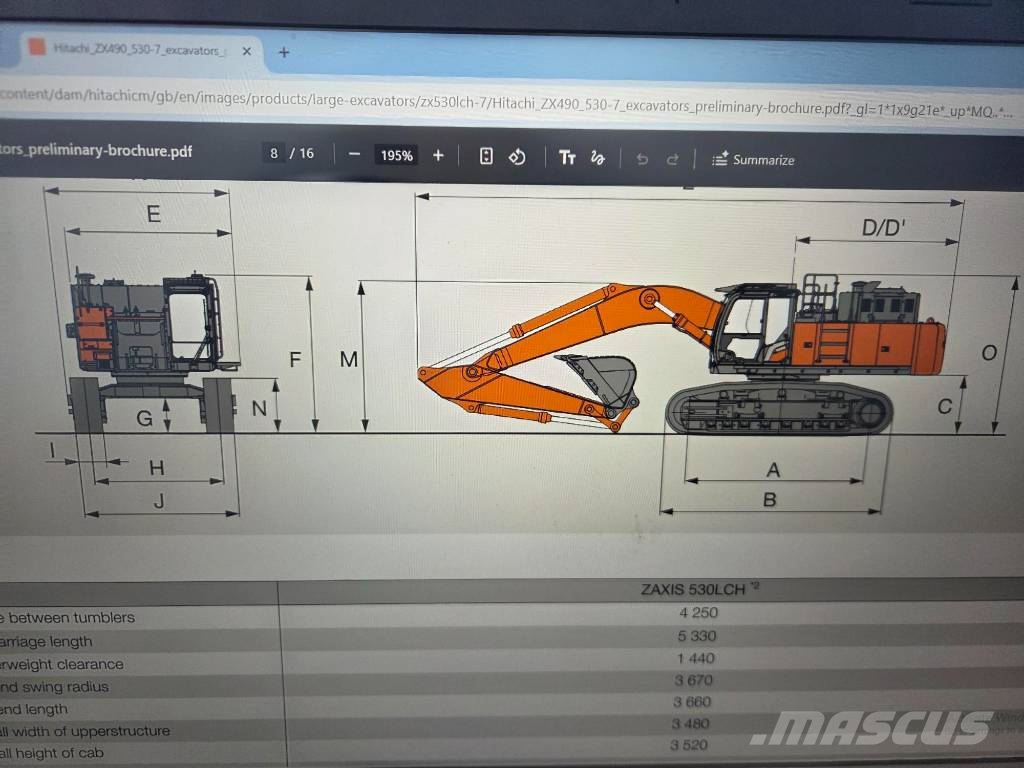This screenshot has width=1024, height=768.
Task: Click the 'end length' row label
Action: 34,709
